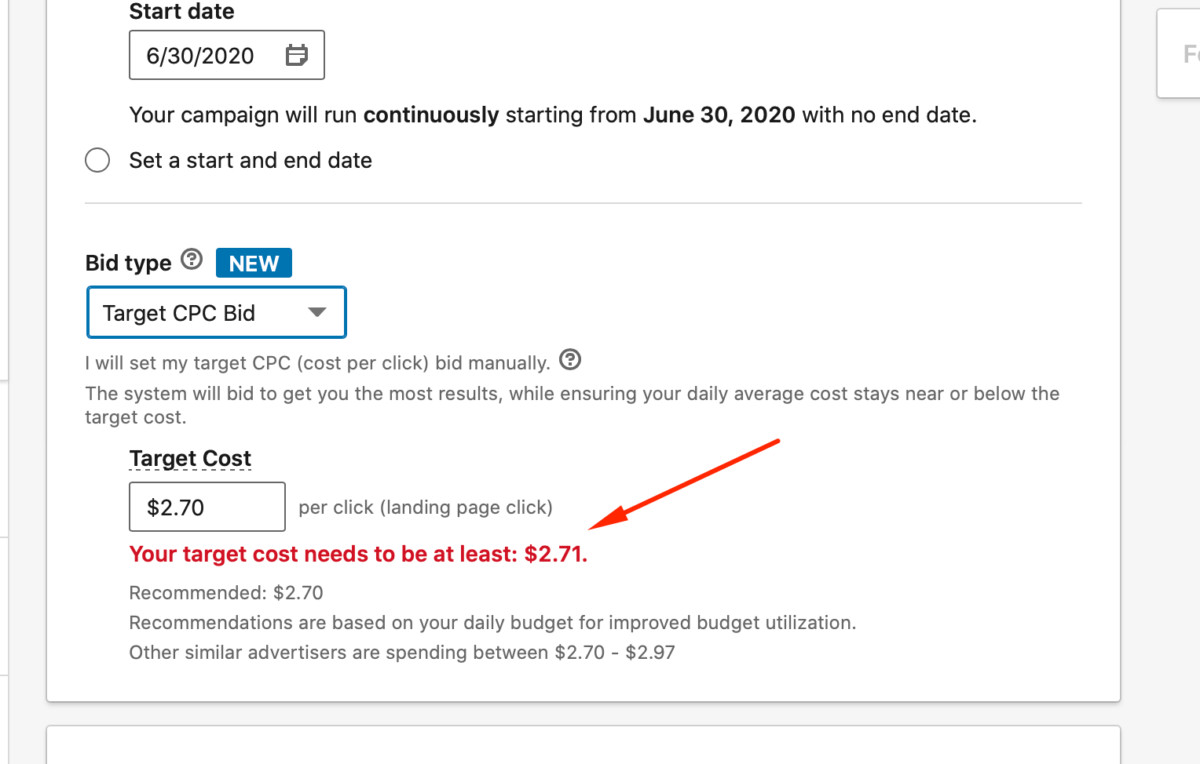Click into the Target Cost $2.70 input
This screenshot has height=764, width=1200.
click(206, 507)
